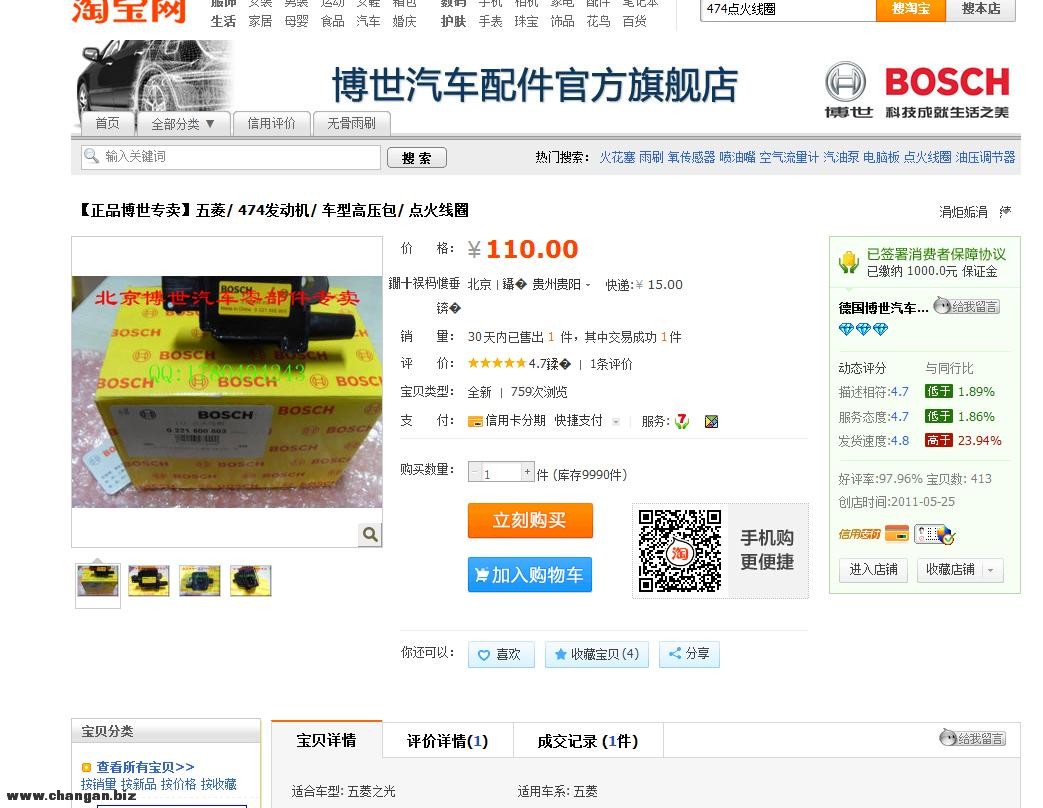Click 加入购物车 to add to cart
Screen dimensions: 1043x808
(530, 575)
